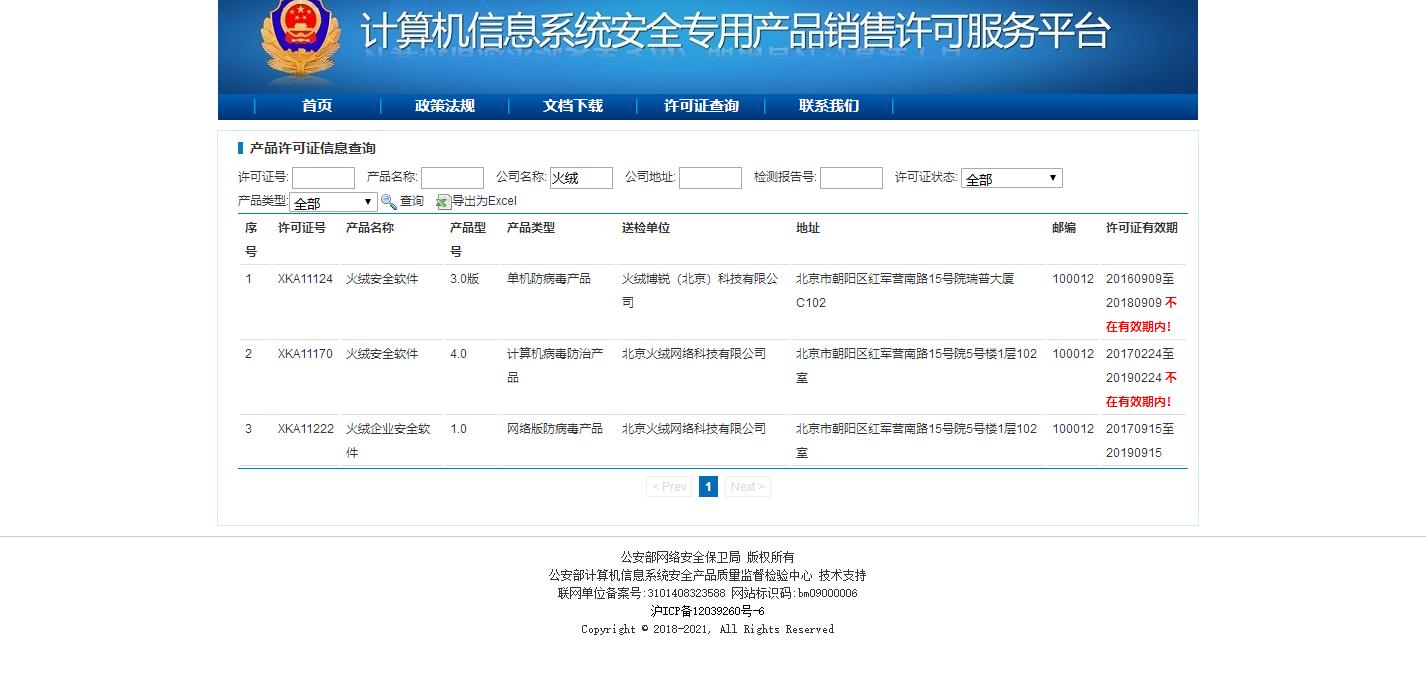Click the Excel export icon

coord(443,202)
